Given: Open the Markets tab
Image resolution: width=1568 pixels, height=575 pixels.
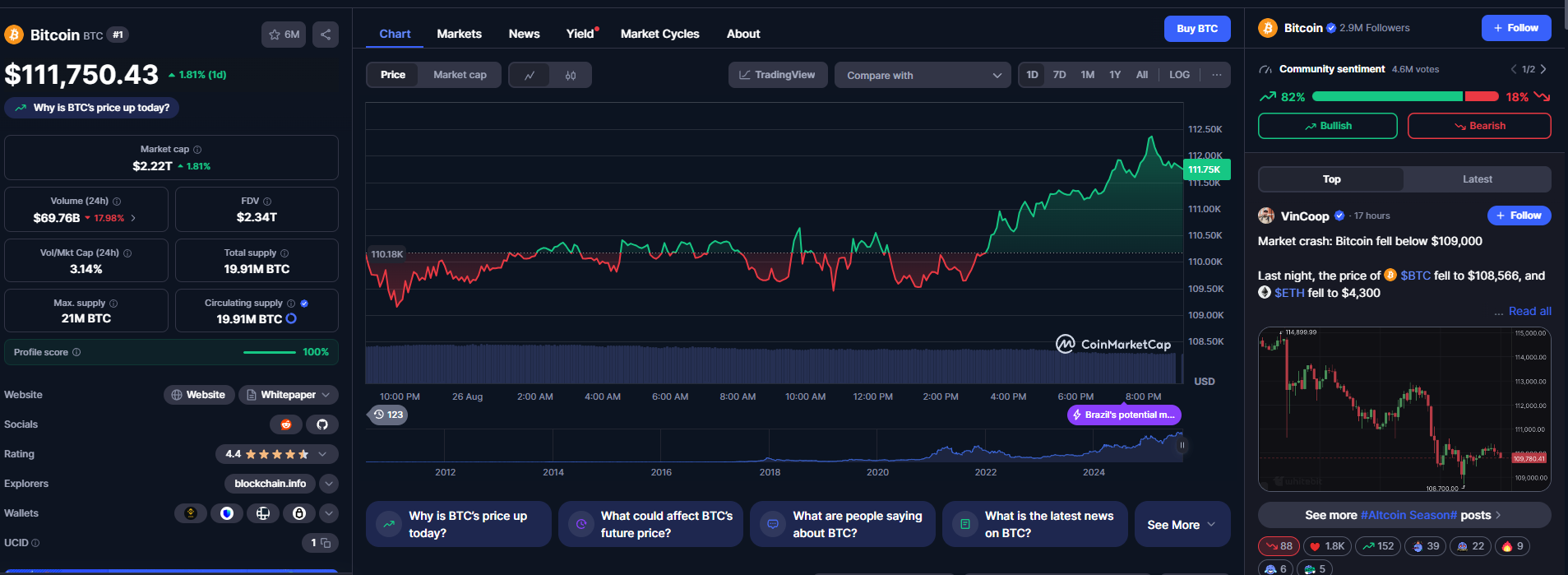Looking at the screenshot, I should (x=459, y=34).
